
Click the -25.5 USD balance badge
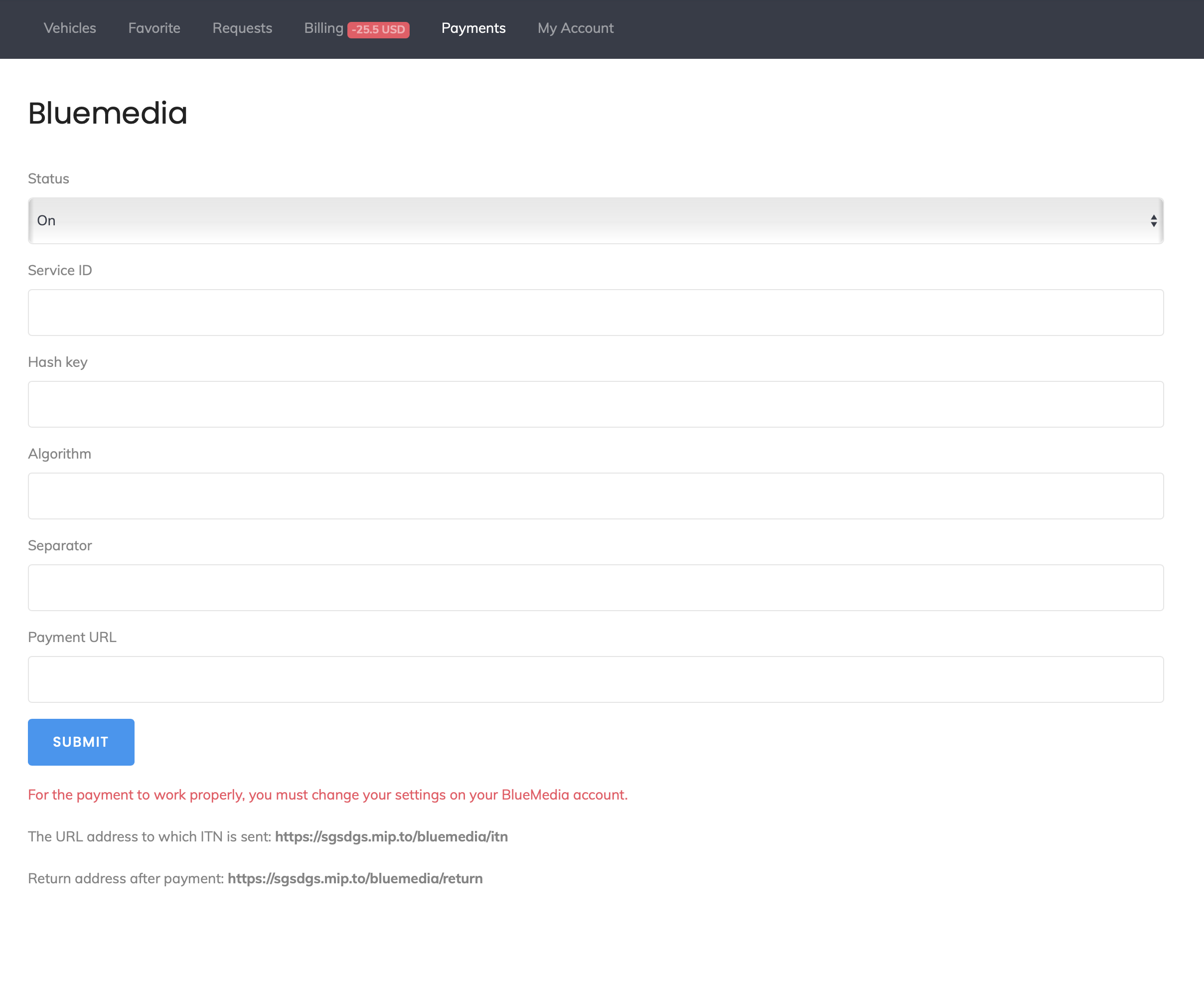(x=378, y=29)
